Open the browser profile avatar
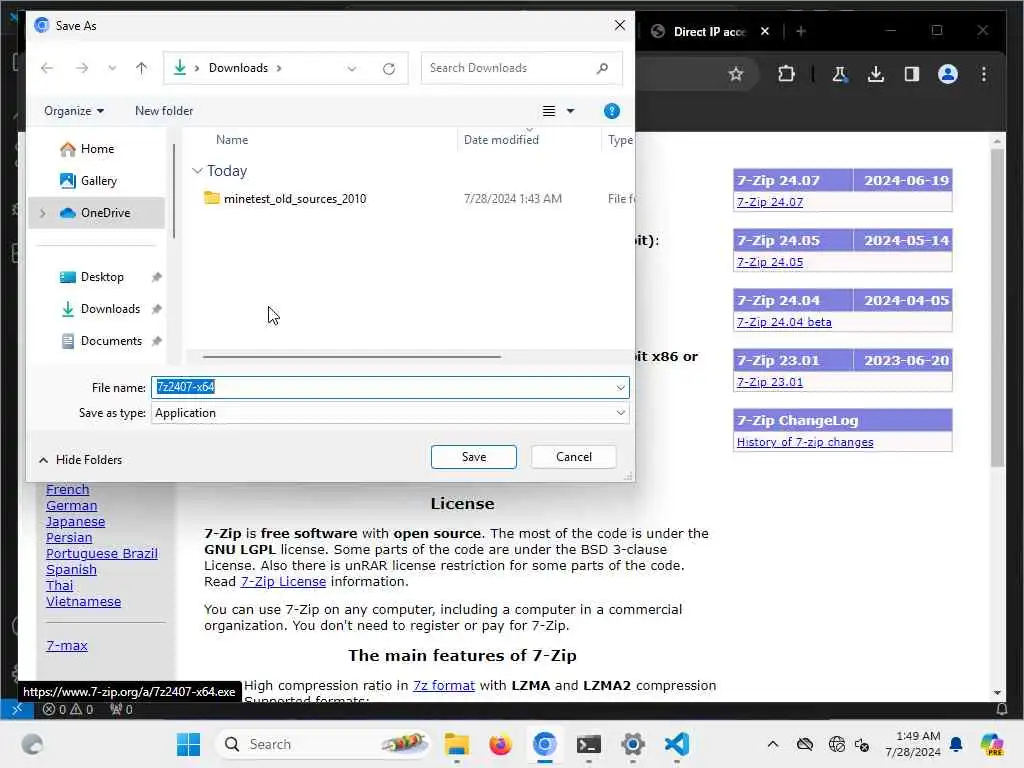This screenshot has width=1024, height=768. (x=948, y=74)
